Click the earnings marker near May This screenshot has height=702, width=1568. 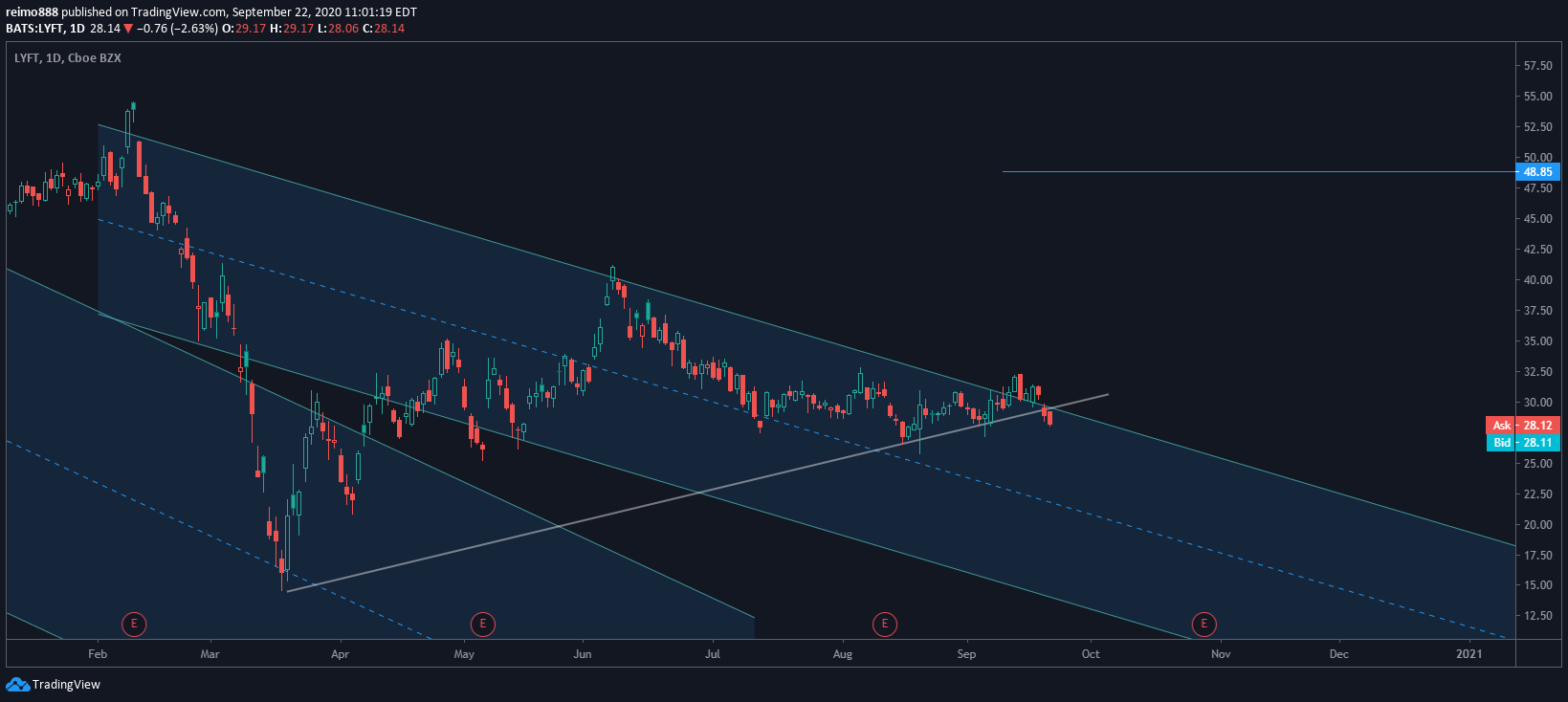(482, 625)
